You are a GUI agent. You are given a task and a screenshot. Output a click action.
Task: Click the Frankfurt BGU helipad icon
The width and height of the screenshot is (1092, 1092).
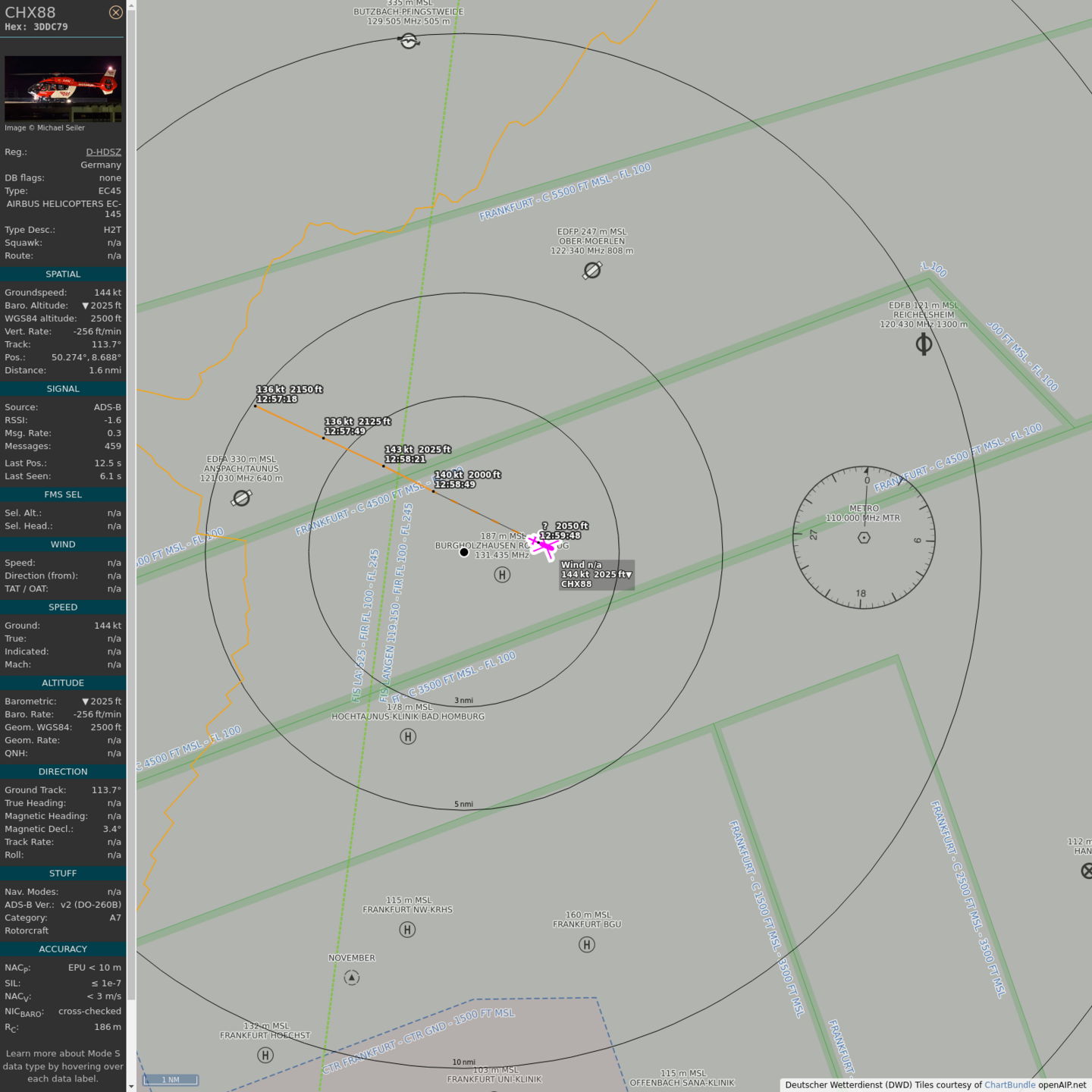tap(587, 944)
